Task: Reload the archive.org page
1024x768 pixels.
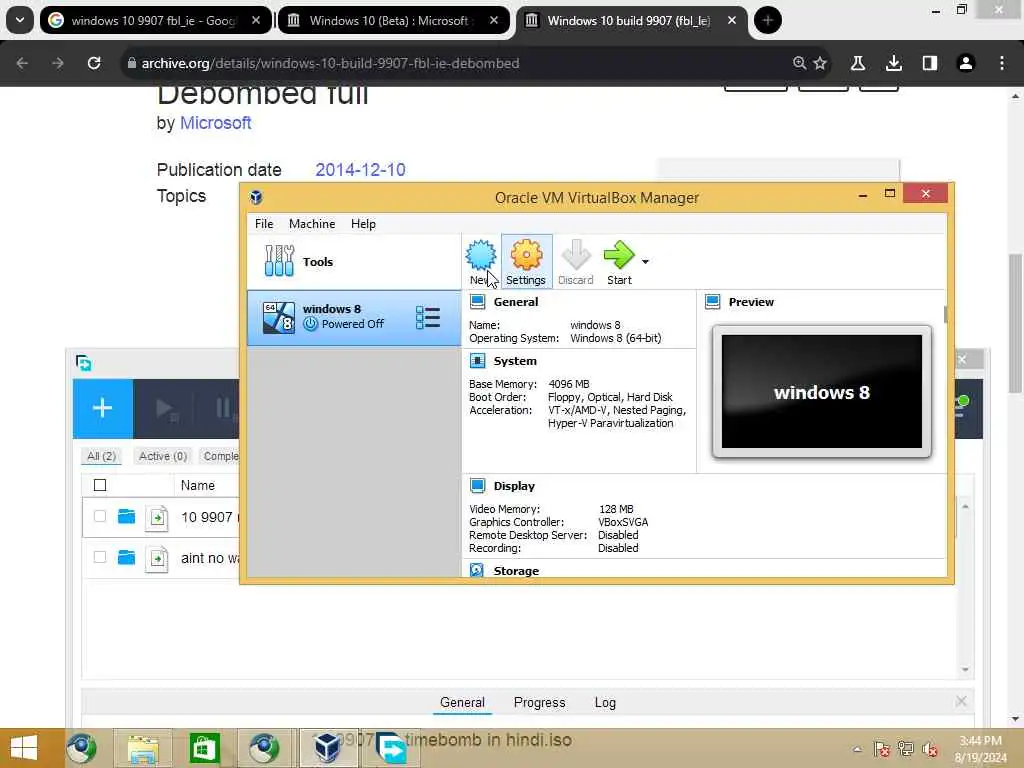Action: click(x=94, y=63)
